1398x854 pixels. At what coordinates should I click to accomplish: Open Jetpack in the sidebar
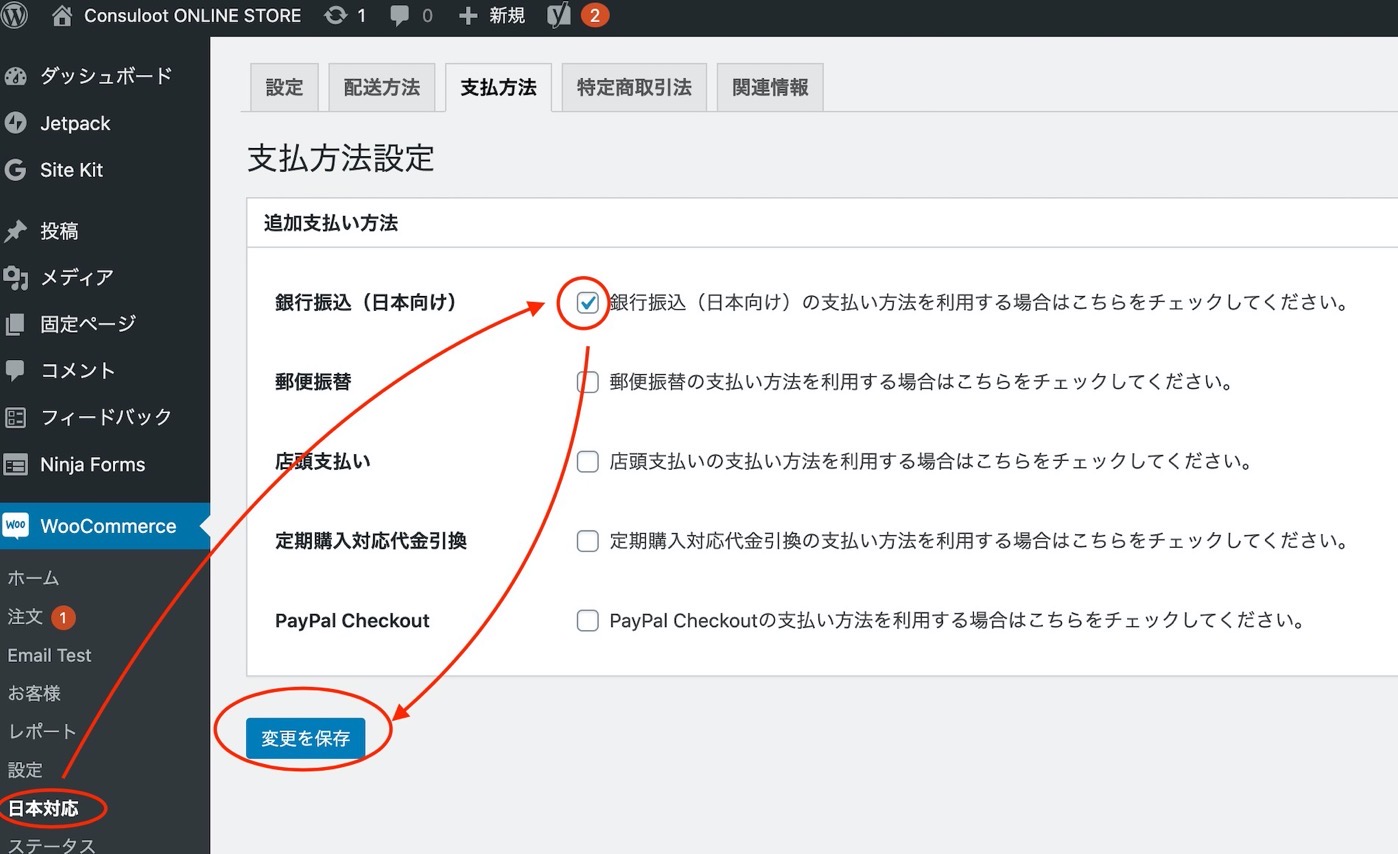(x=75, y=124)
